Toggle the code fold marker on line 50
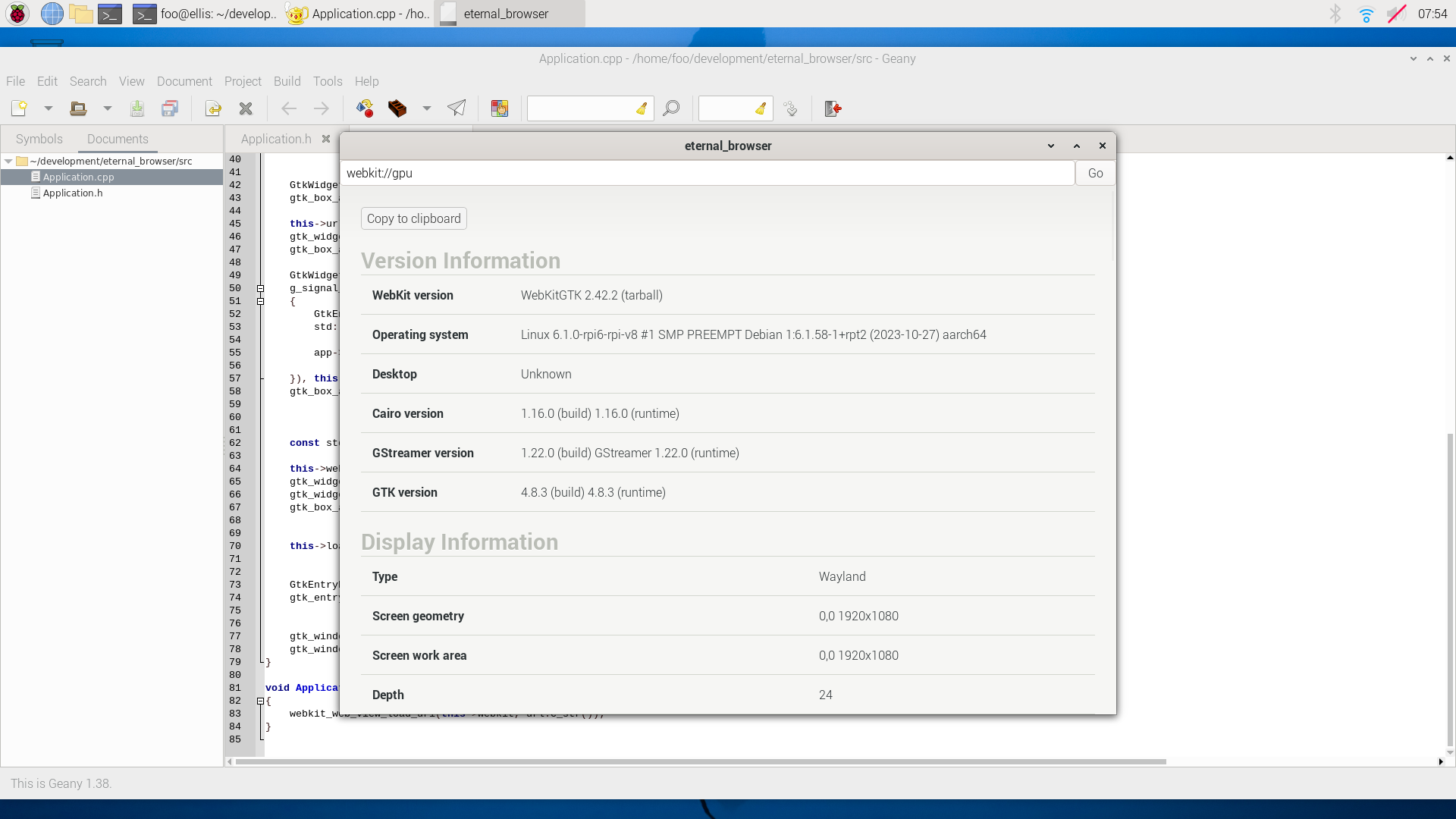The image size is (1456, 819). (x=260, y=289)
